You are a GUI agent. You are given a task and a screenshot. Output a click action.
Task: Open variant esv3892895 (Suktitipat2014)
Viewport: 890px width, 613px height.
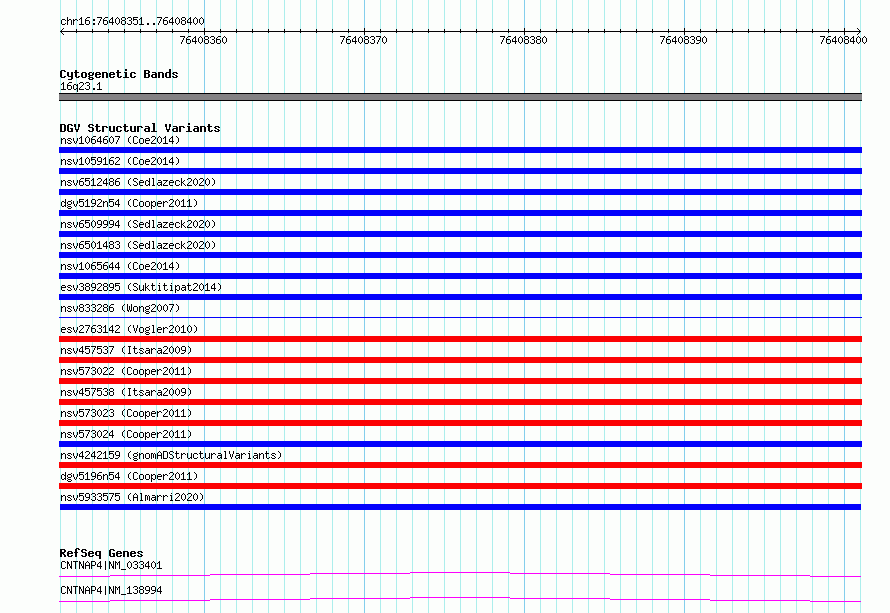(x=141, y=287)
